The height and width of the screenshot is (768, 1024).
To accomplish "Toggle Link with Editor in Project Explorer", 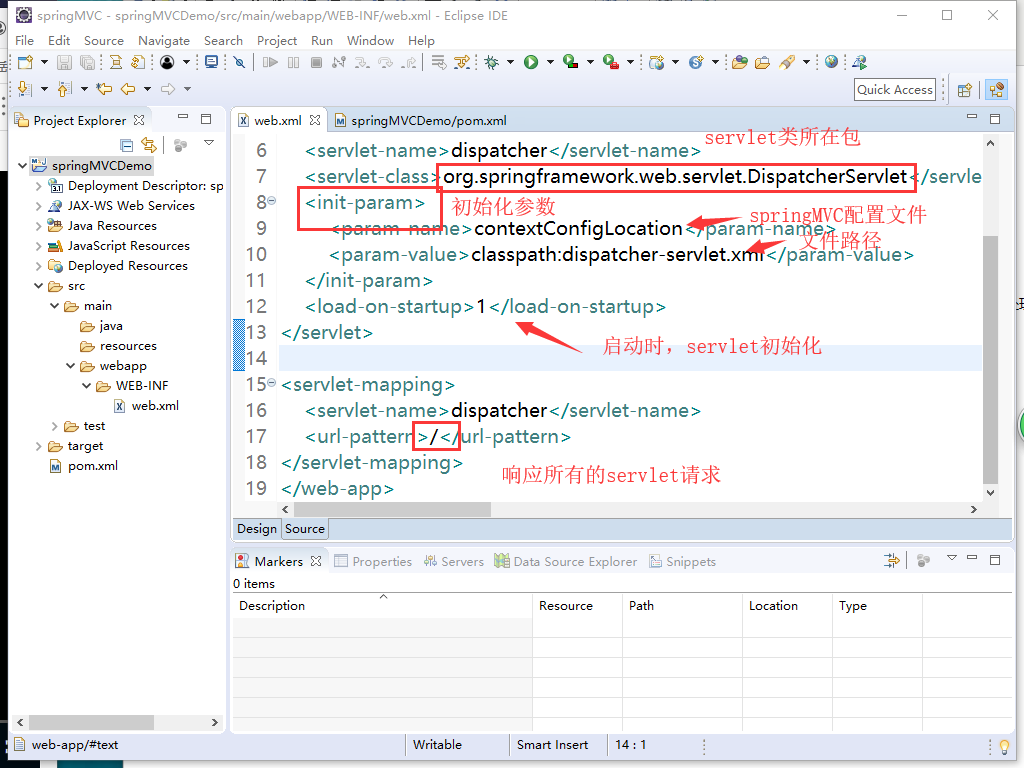I will 149,145.
